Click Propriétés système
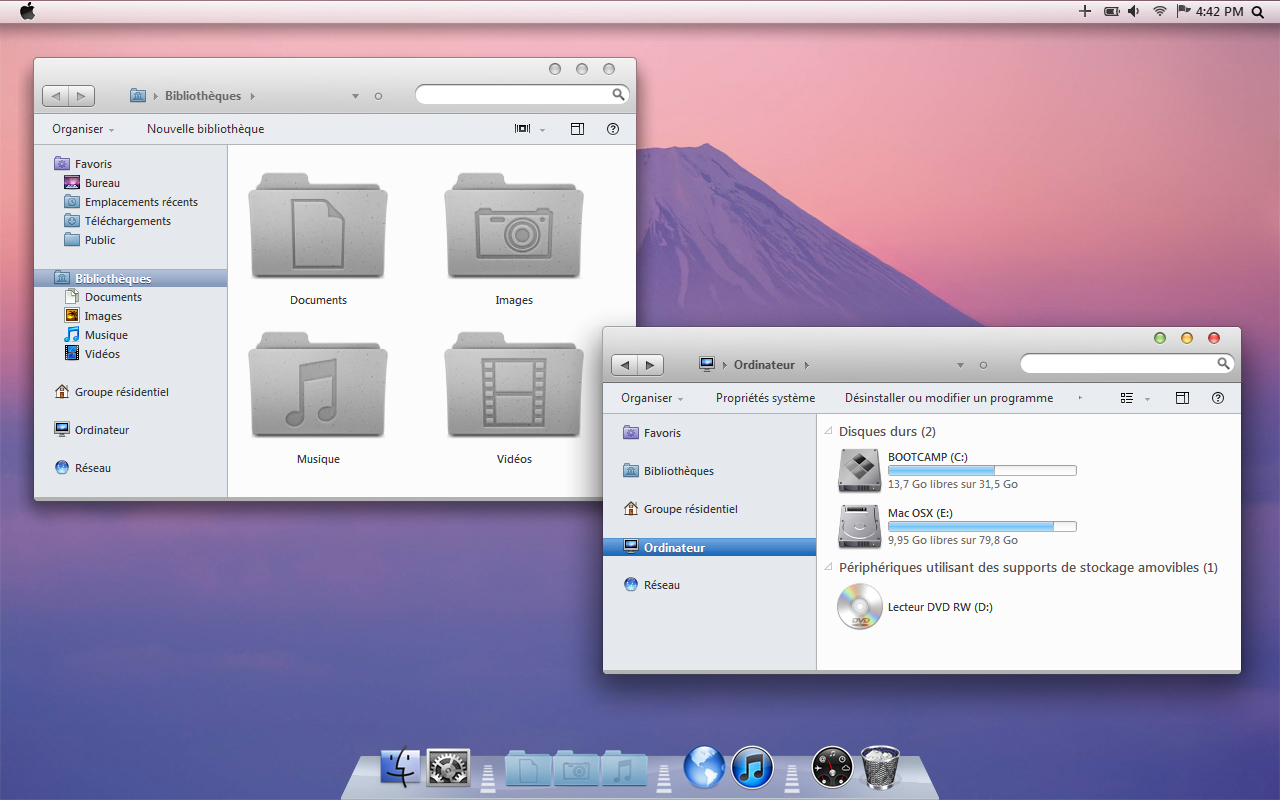Image resolution: width=1280 pixels, height=800 pixels. pos(765,398)
